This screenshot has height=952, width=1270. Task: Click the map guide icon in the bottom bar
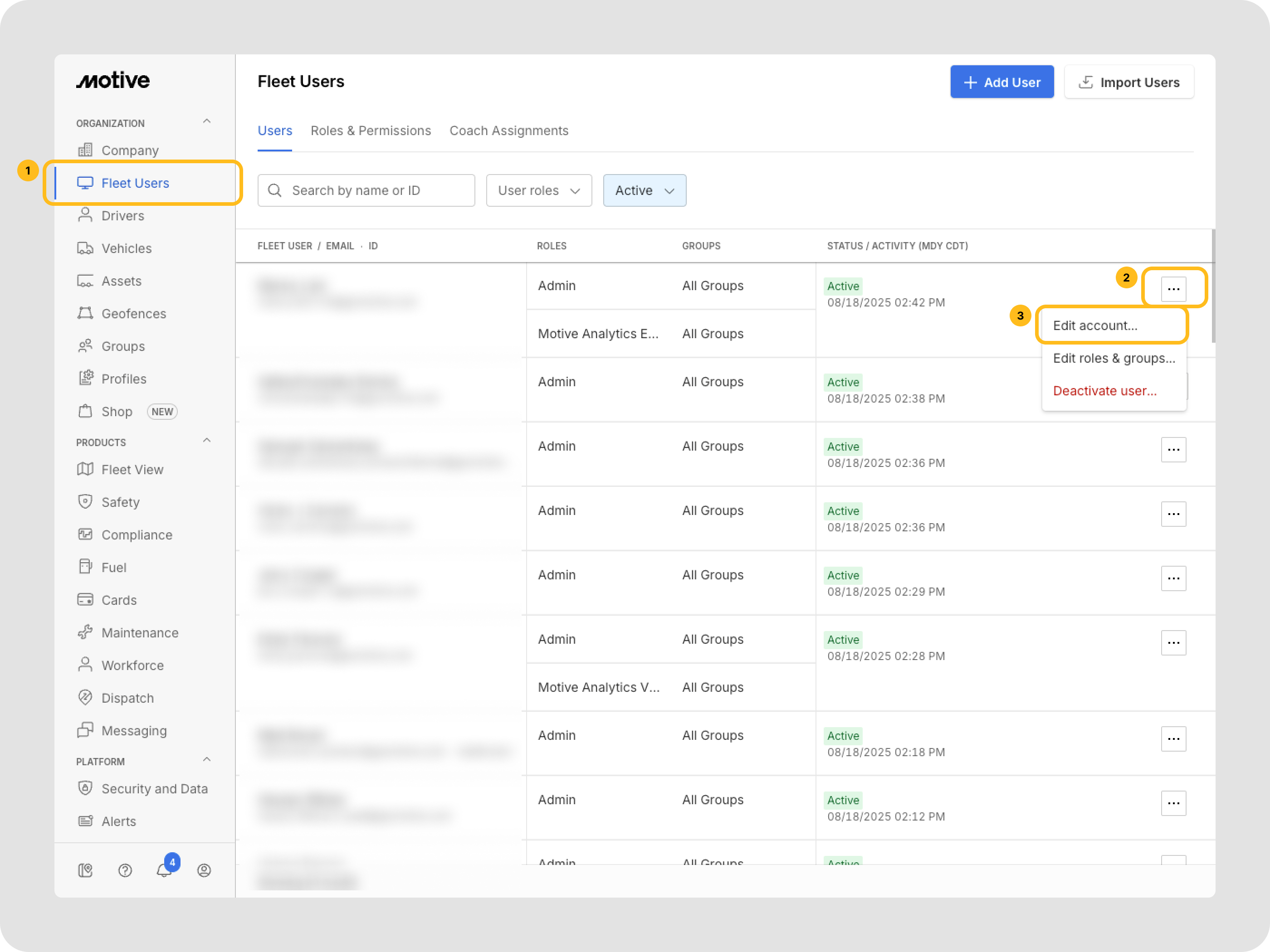pos(85,870)
